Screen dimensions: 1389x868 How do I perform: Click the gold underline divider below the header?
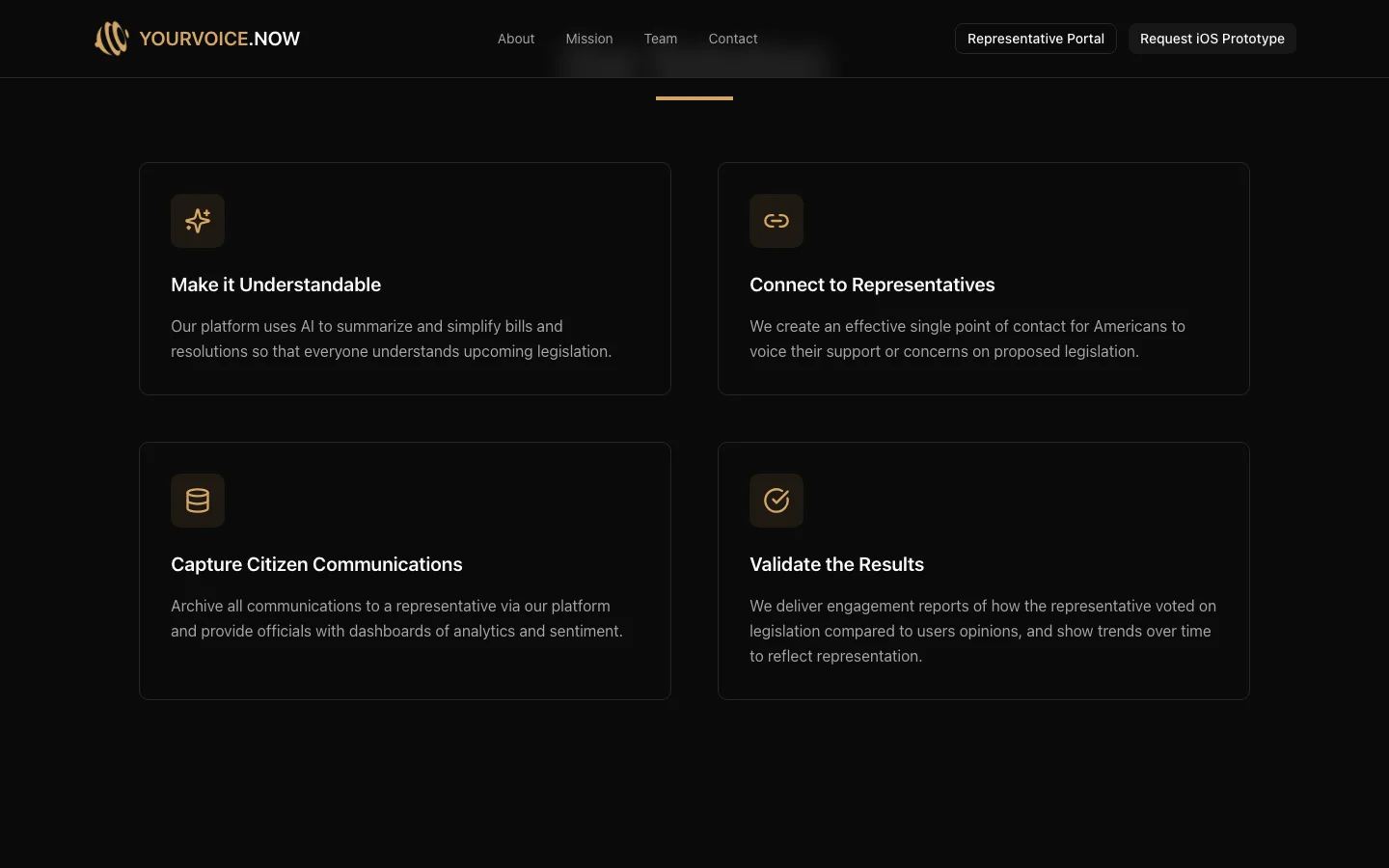pos(694,97)
